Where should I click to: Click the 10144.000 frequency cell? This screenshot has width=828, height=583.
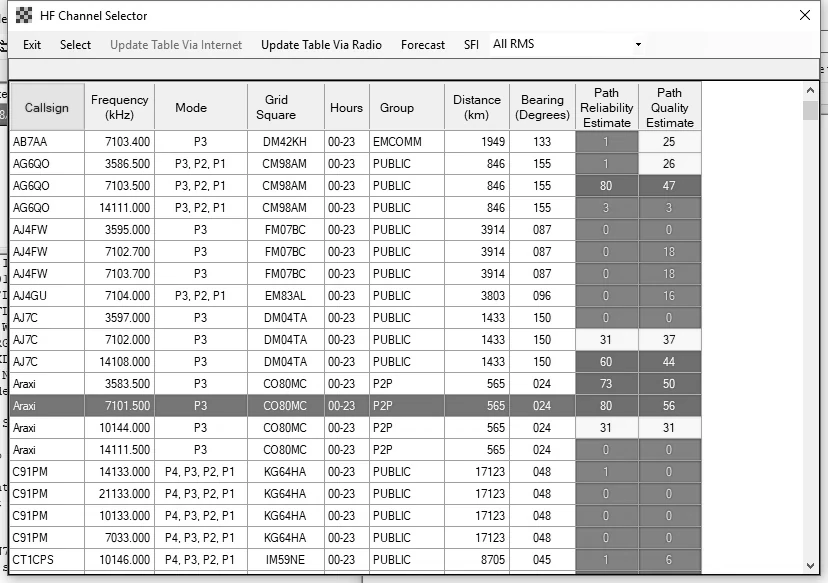pyautogui.click(x=119, y=428)
